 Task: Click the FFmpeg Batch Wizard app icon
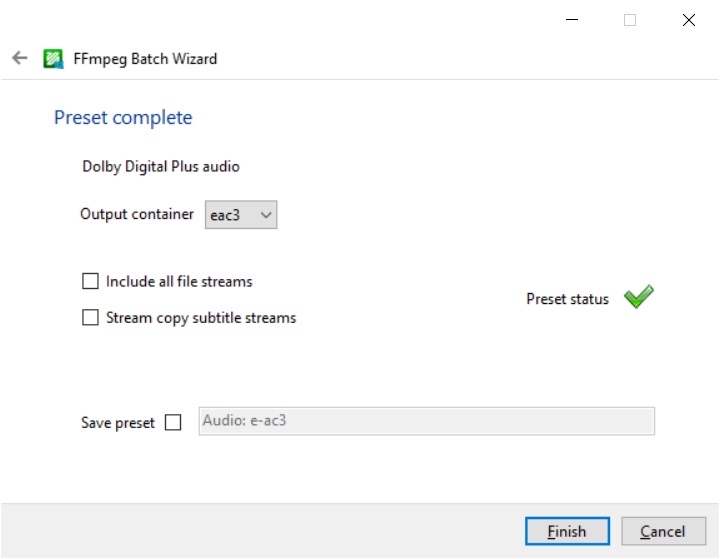tap(53, 59)
